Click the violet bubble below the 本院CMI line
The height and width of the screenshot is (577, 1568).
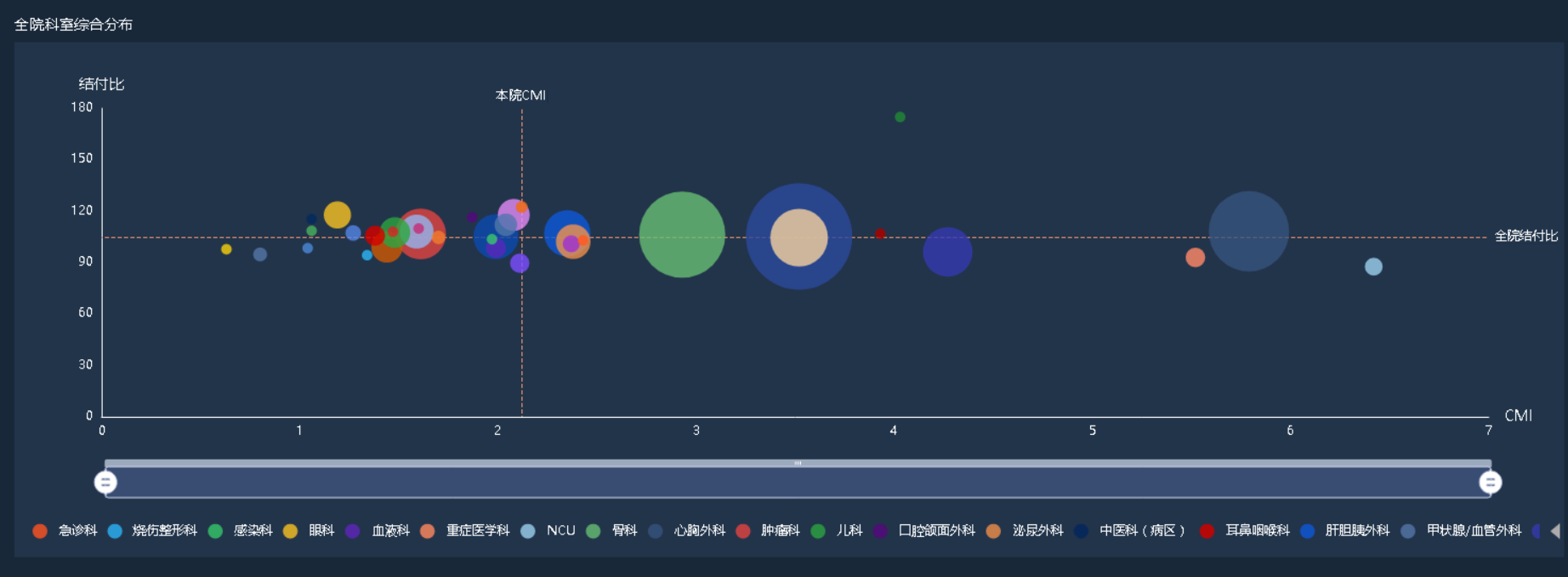point(520,263)
